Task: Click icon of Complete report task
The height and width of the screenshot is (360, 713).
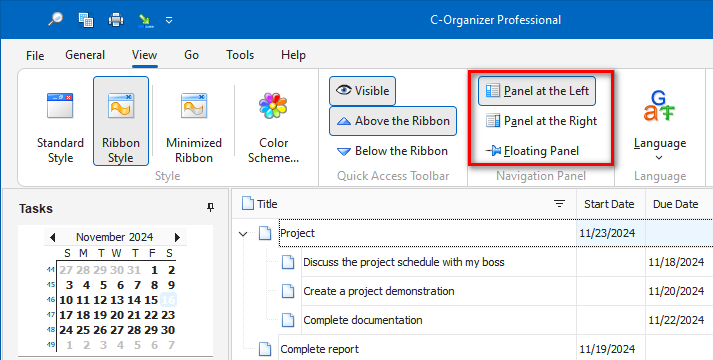Action: [265, 350]
